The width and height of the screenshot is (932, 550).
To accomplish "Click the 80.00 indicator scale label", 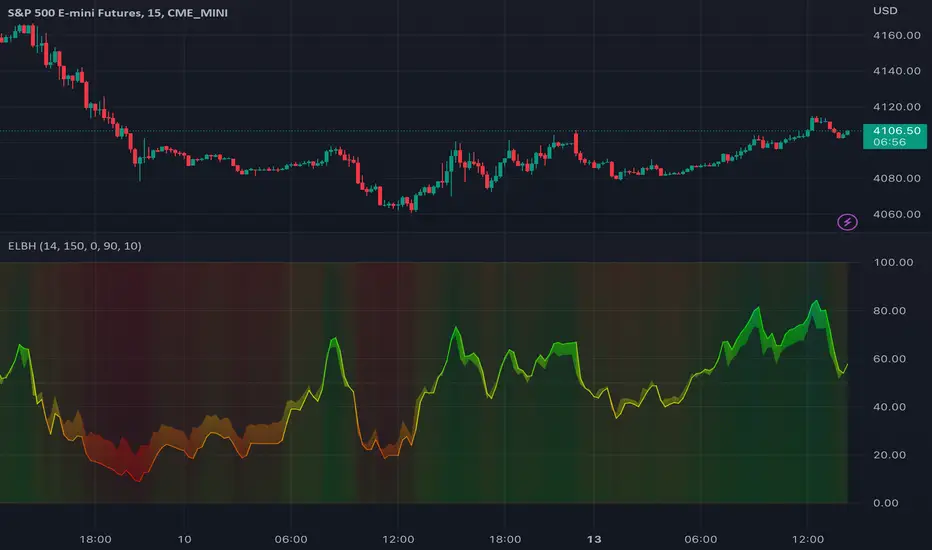I will point(889,310).
